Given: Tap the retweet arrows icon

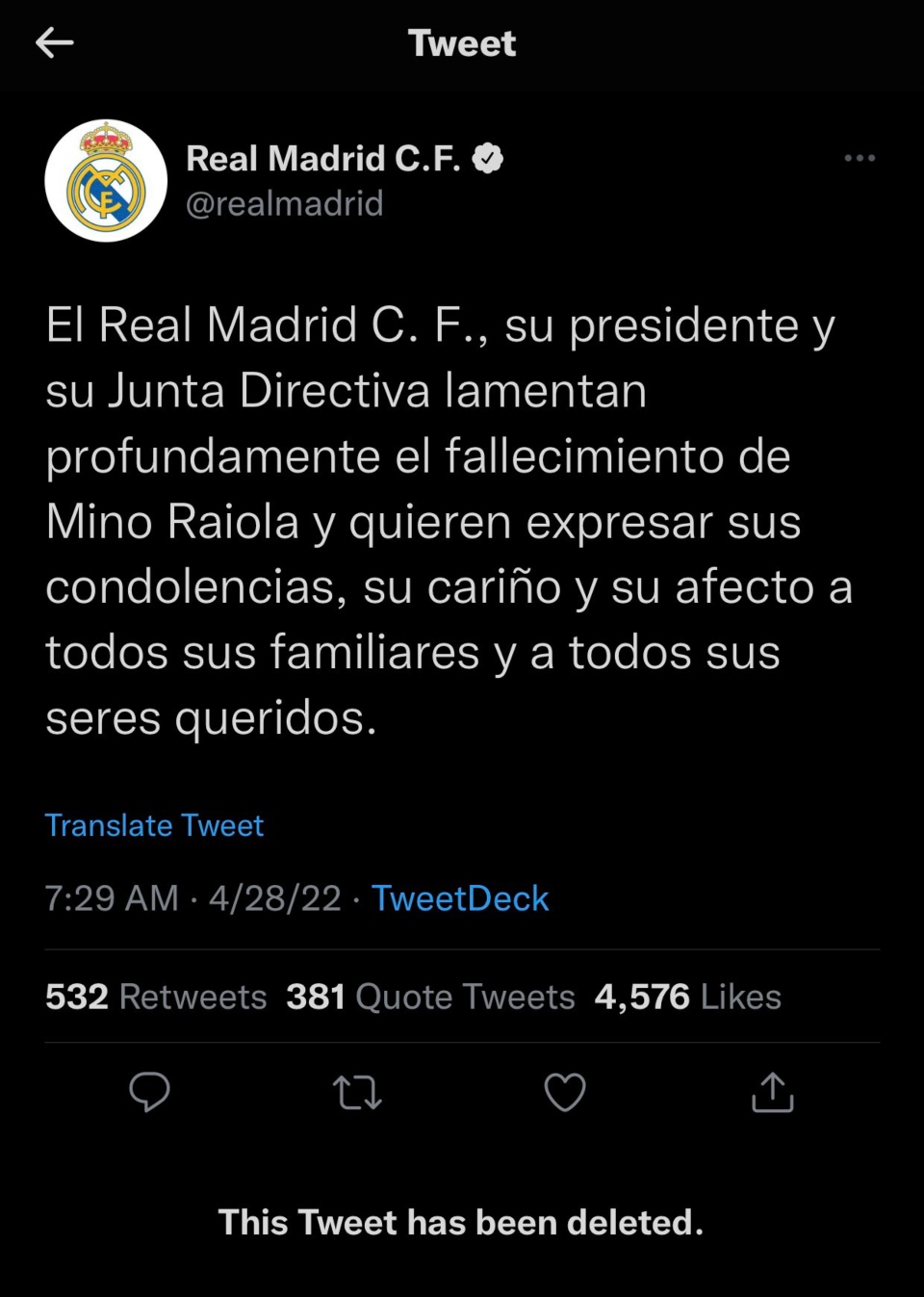Looking at the screenshot, I should (357, 1093).
